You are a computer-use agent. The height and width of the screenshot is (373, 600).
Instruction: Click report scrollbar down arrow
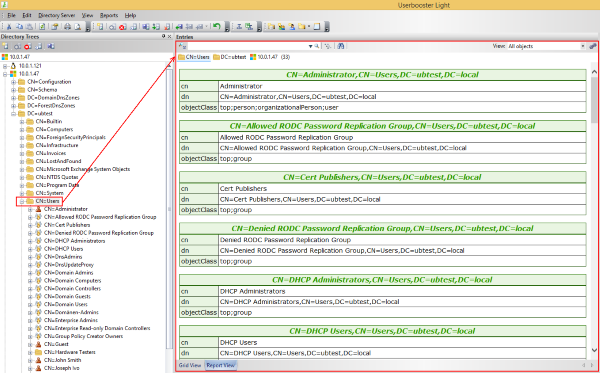point(594,350)
